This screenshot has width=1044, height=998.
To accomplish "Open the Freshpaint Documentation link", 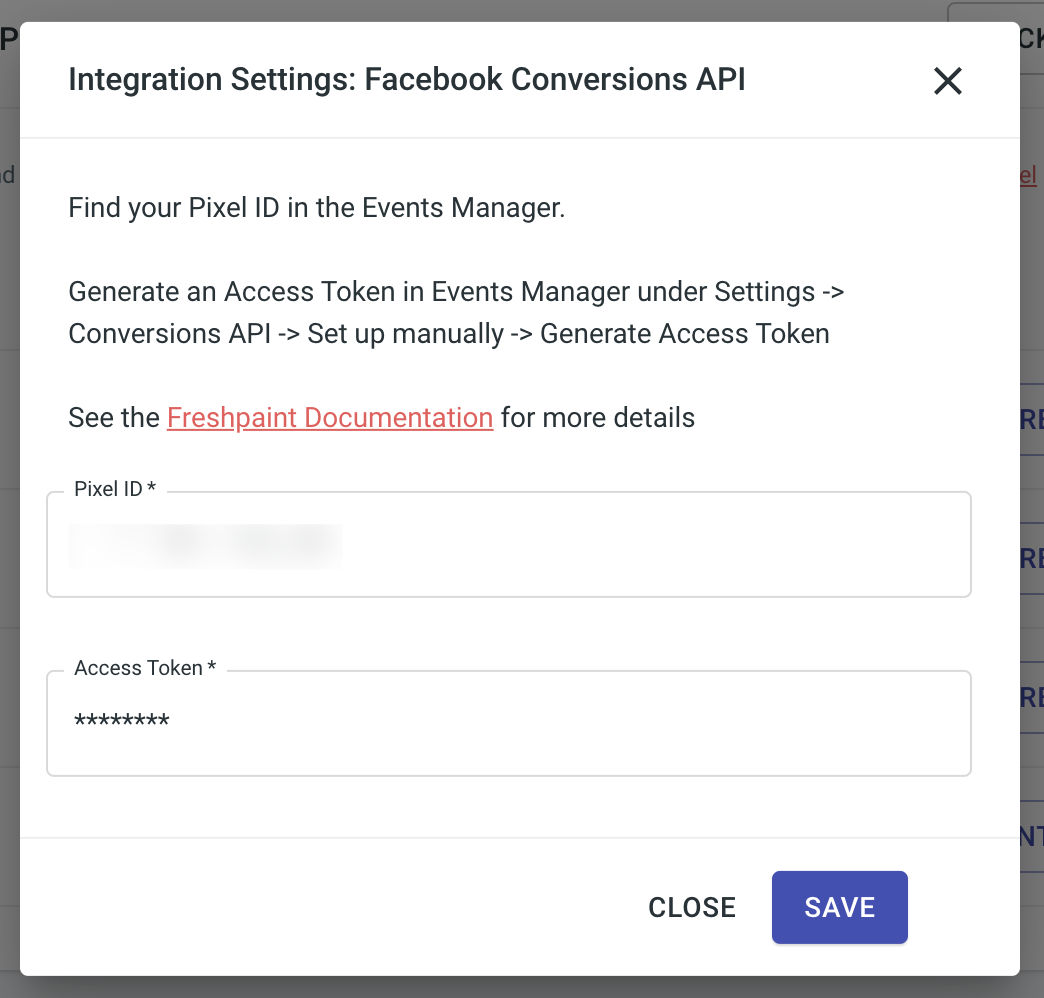I will tap(330, 417).
